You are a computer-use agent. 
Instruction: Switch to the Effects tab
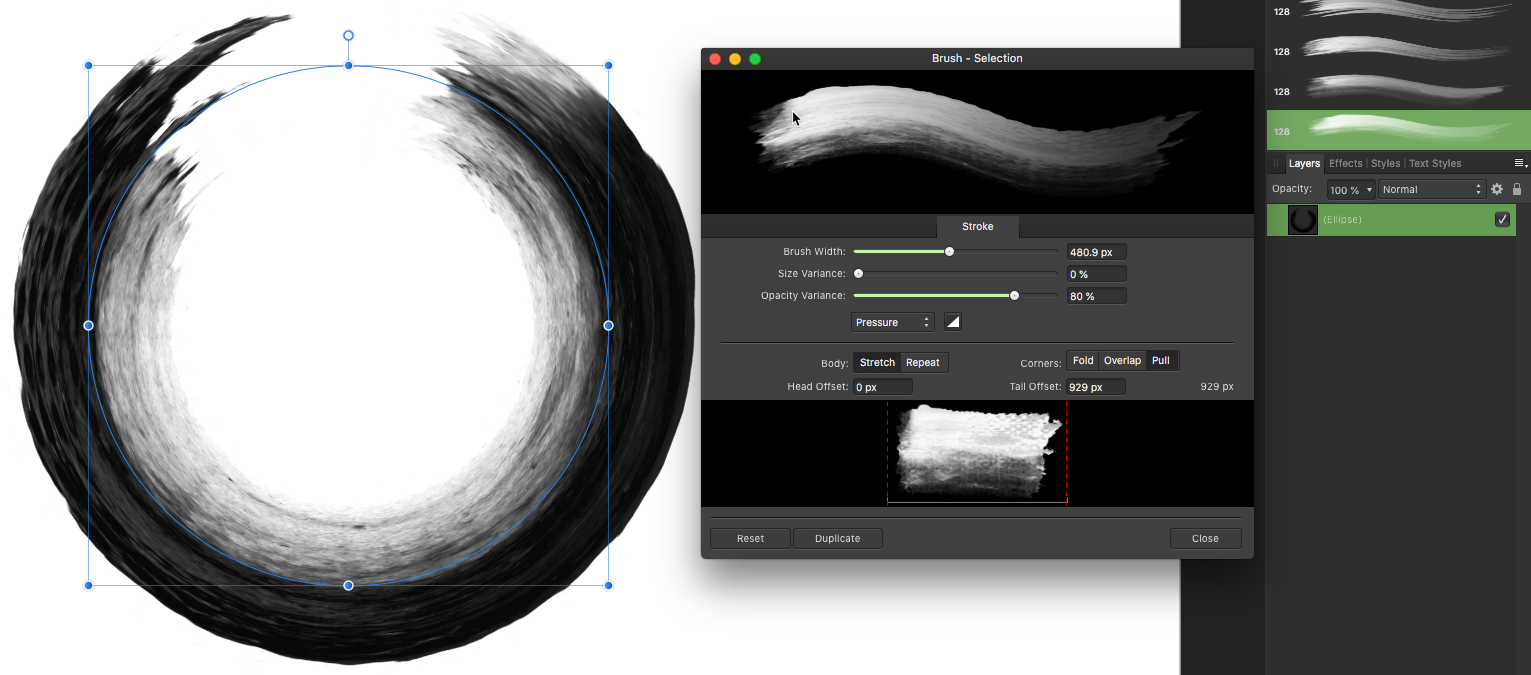tap(1345, 163)
